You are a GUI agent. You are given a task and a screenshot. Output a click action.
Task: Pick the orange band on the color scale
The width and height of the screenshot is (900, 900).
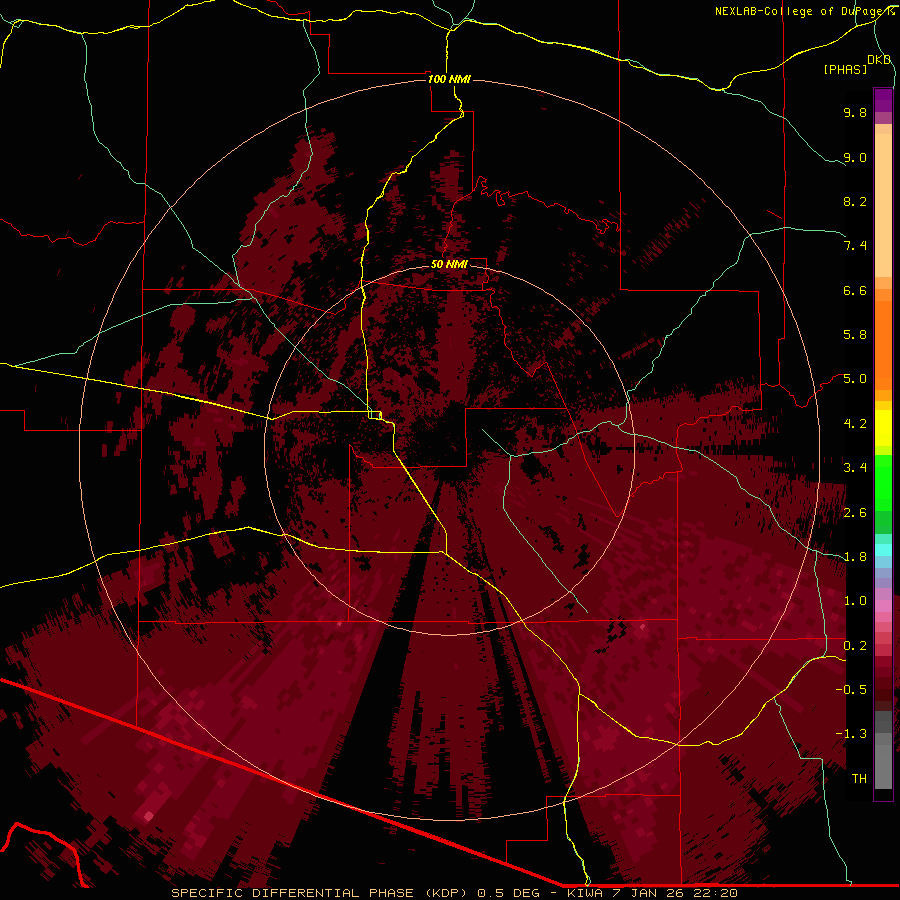pos(883,346)
